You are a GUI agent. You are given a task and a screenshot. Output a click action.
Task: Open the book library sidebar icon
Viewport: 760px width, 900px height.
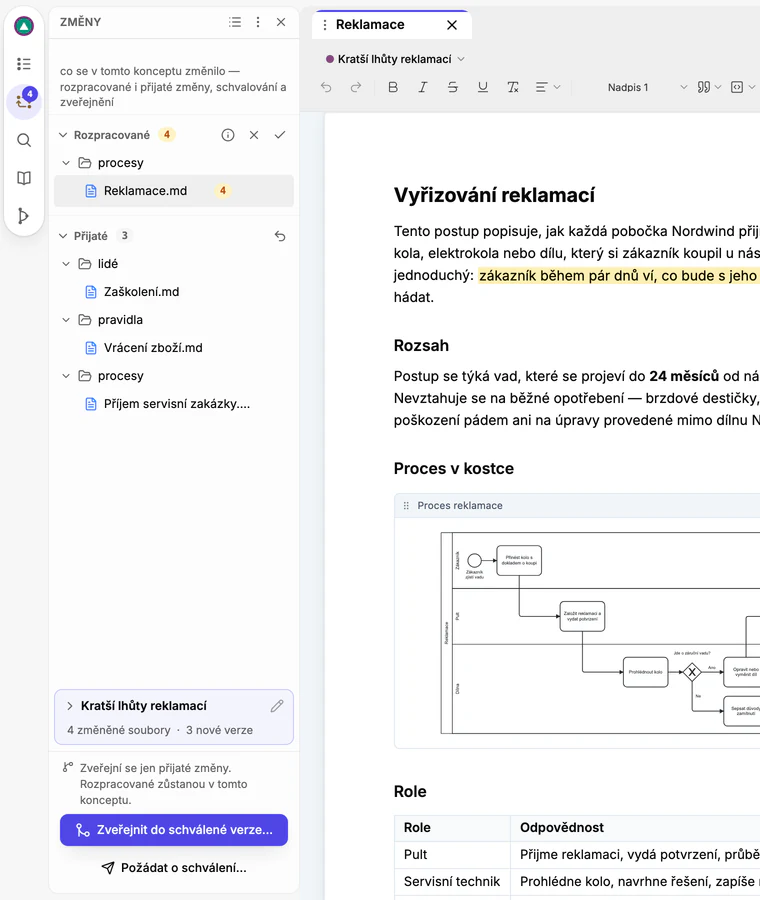[24, 178]
